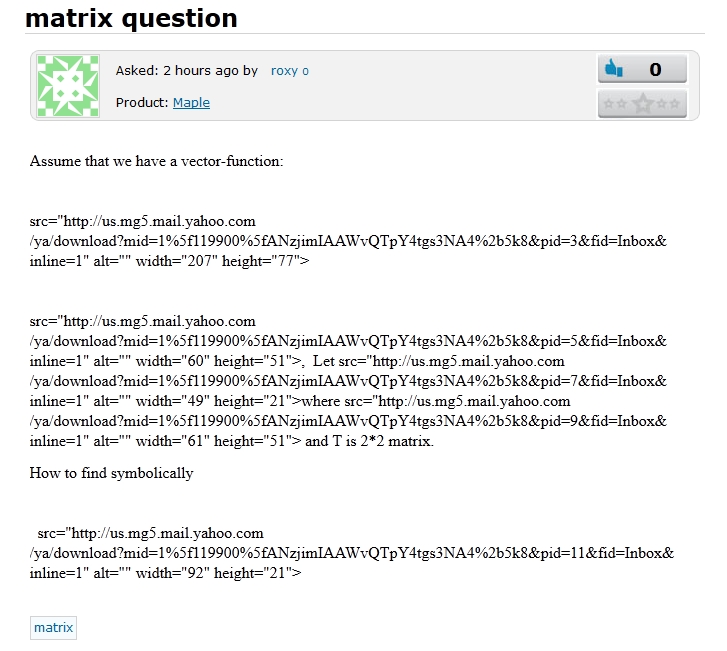Click the large middle favorite star
Screen dimensions: 727x651
point(642,103)
